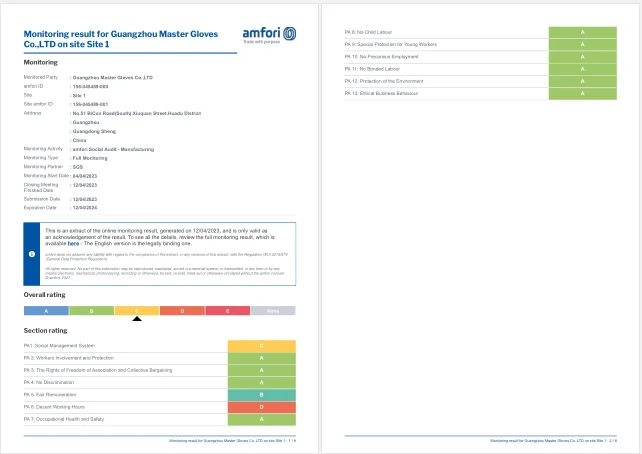Click the 'Monitored Party' label

[41, 77]
